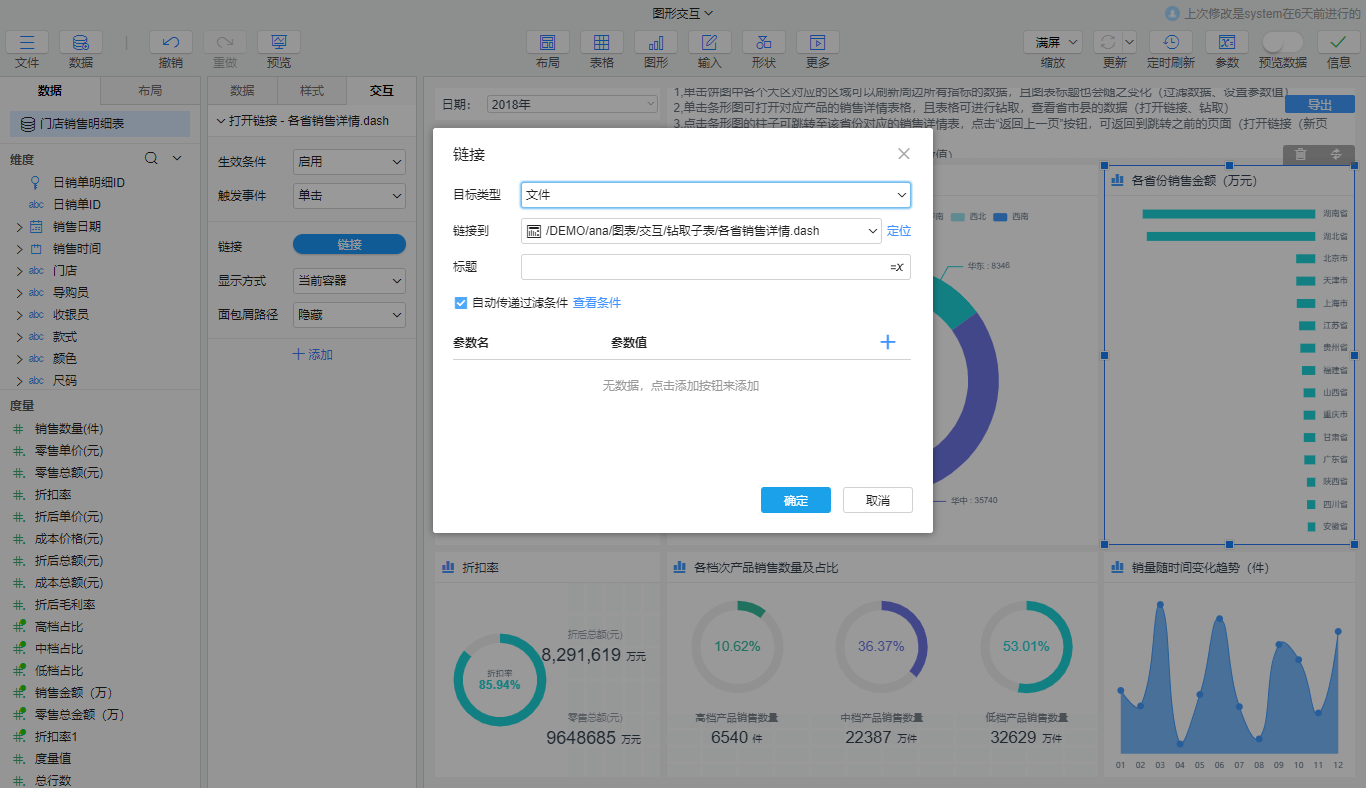
Task: Expand the 销售日期 dimension tree node
Action: tap(19, 227)
